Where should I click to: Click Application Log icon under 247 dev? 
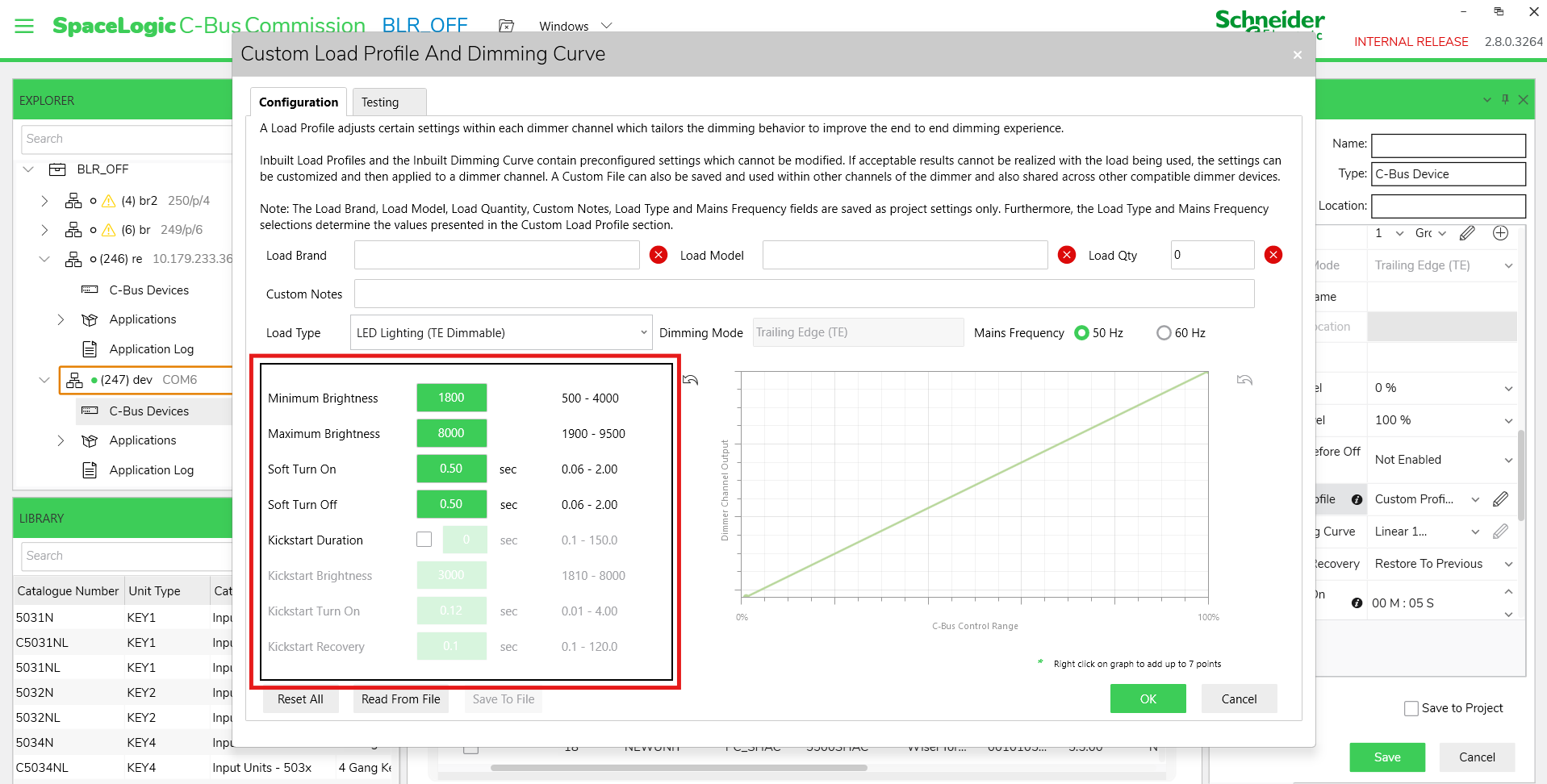(90, 470)
